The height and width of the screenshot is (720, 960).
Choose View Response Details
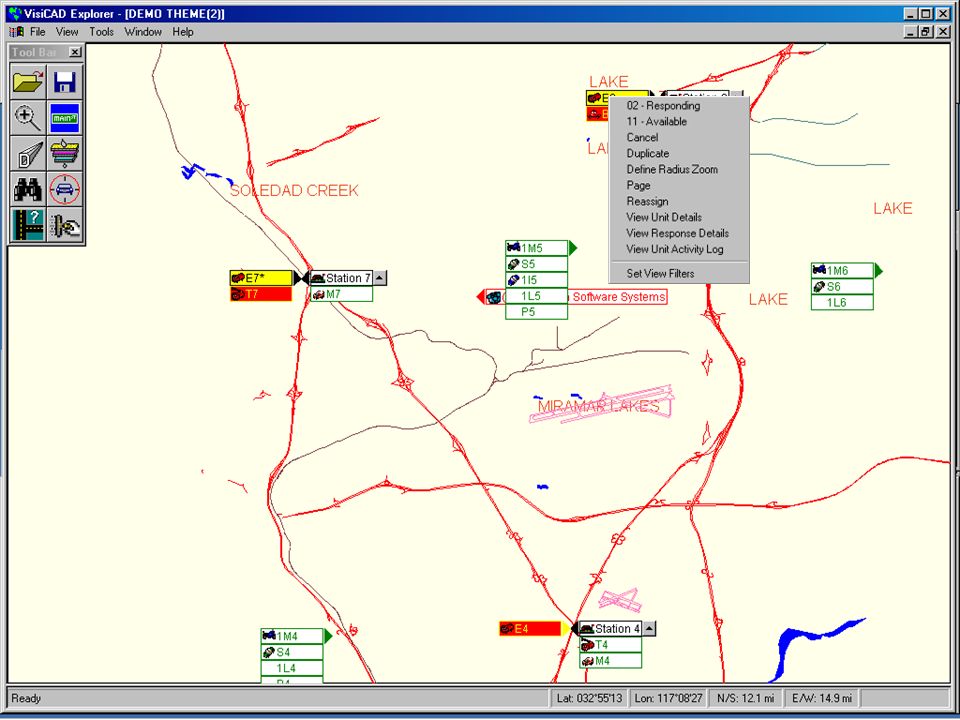click(679, 233)
